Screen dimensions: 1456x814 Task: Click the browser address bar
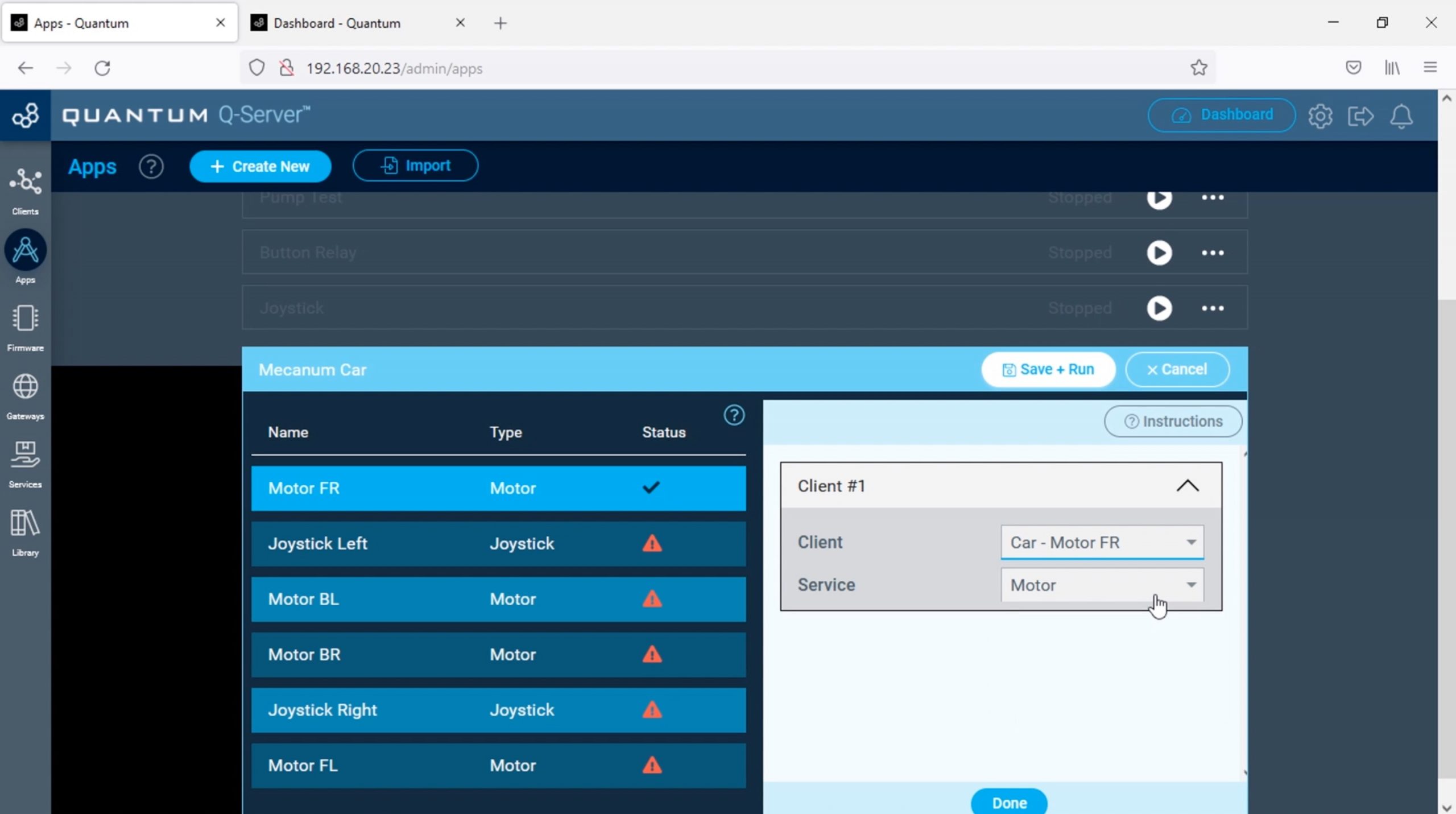click(x=682, y=68)
